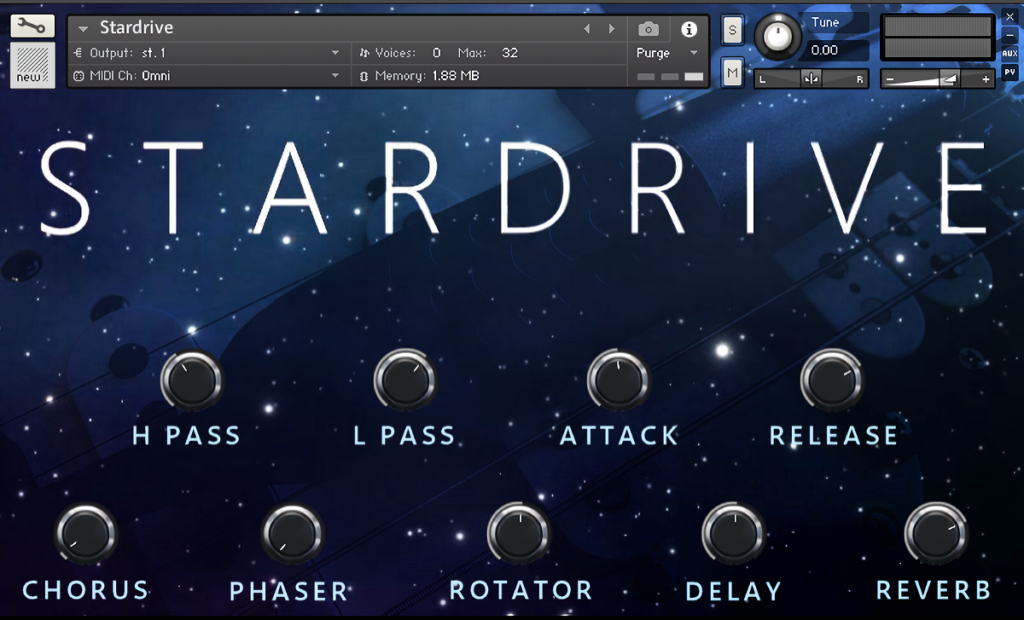The height and width of the screenshot is (620, 1024).
Task: Click the DELAY label
Action: [733, 591]
